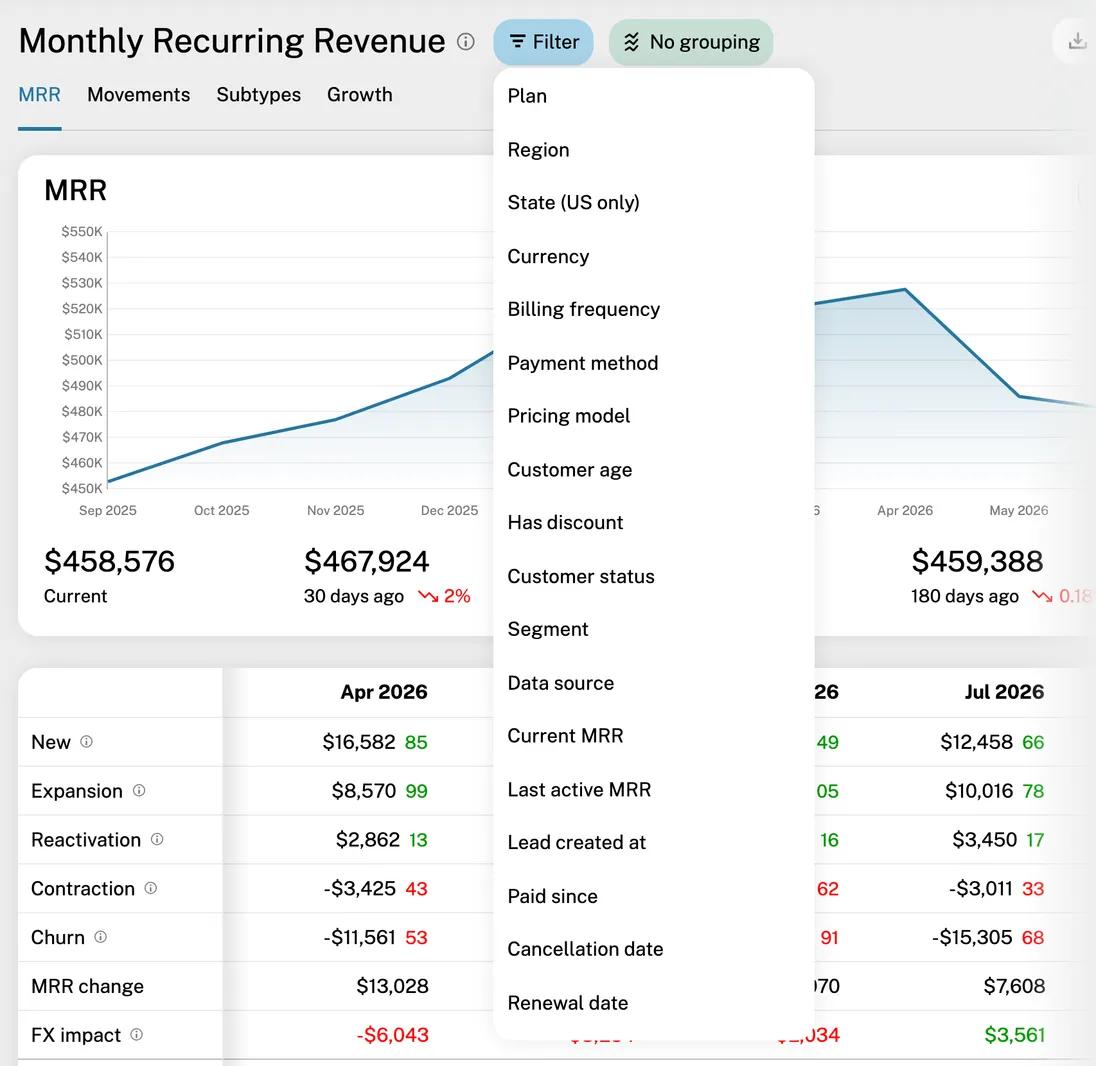Click FX impact $3,561 in Jul 2026

(x=1014, y=1035)
